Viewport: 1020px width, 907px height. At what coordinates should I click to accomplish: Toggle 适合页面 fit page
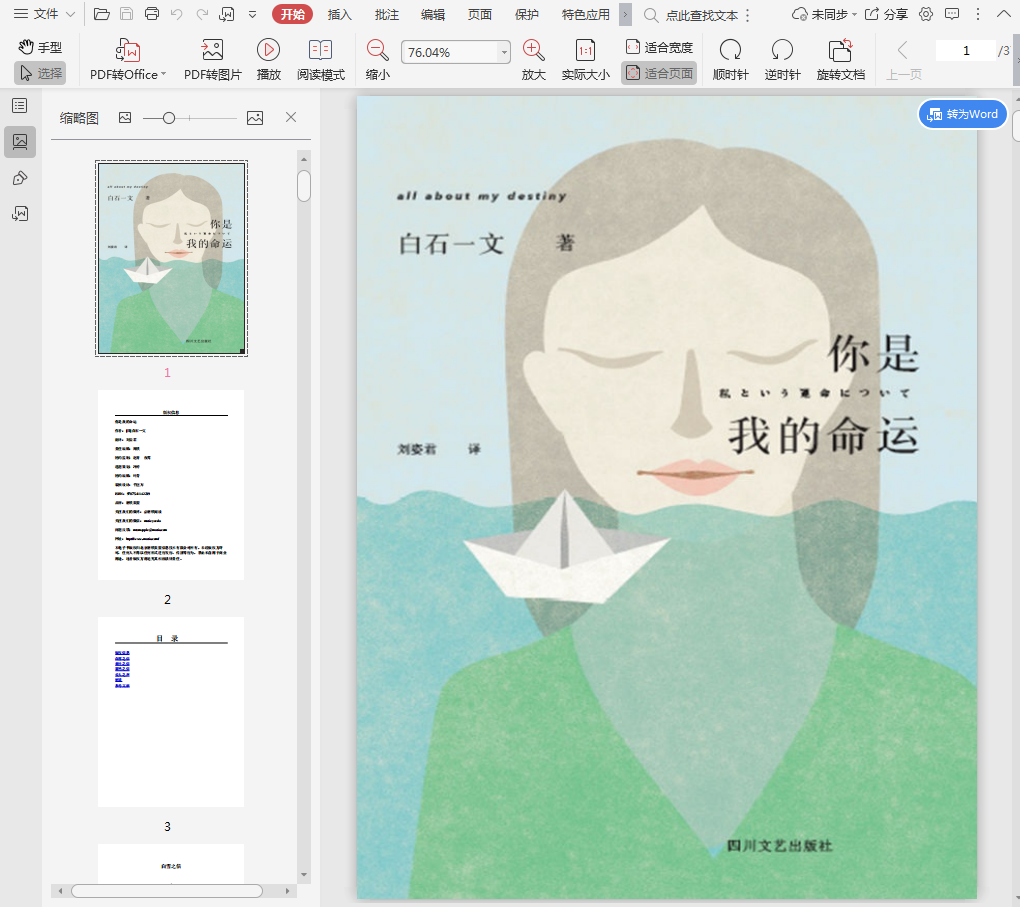click(x=659, y=73)
